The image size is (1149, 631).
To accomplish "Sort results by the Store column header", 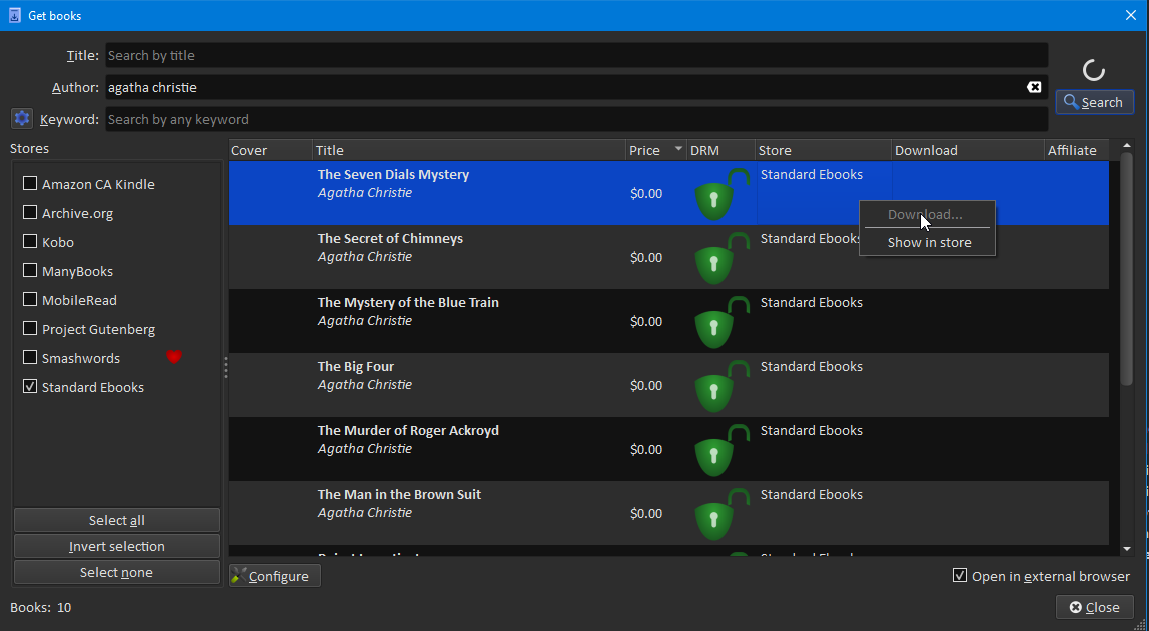I will click(x=824, y=150).
